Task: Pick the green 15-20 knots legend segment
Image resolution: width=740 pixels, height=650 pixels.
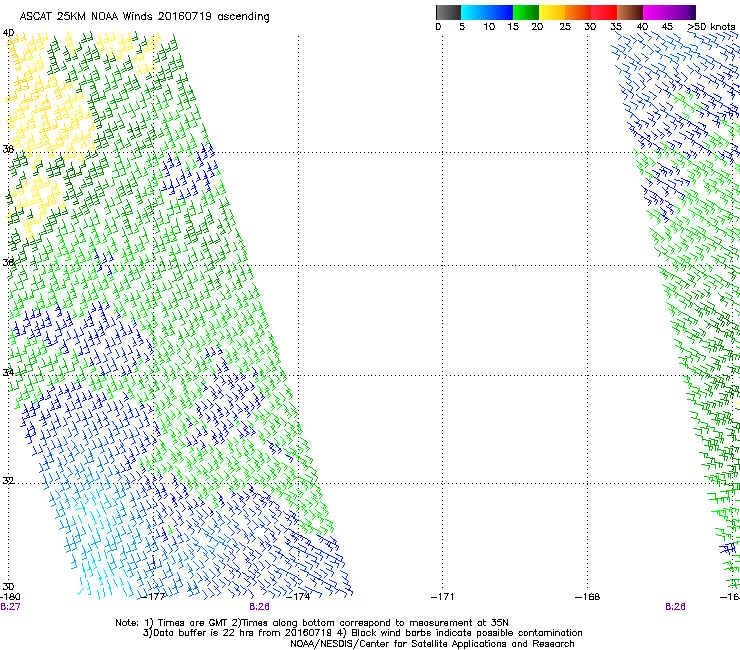Action: [526, 12]
